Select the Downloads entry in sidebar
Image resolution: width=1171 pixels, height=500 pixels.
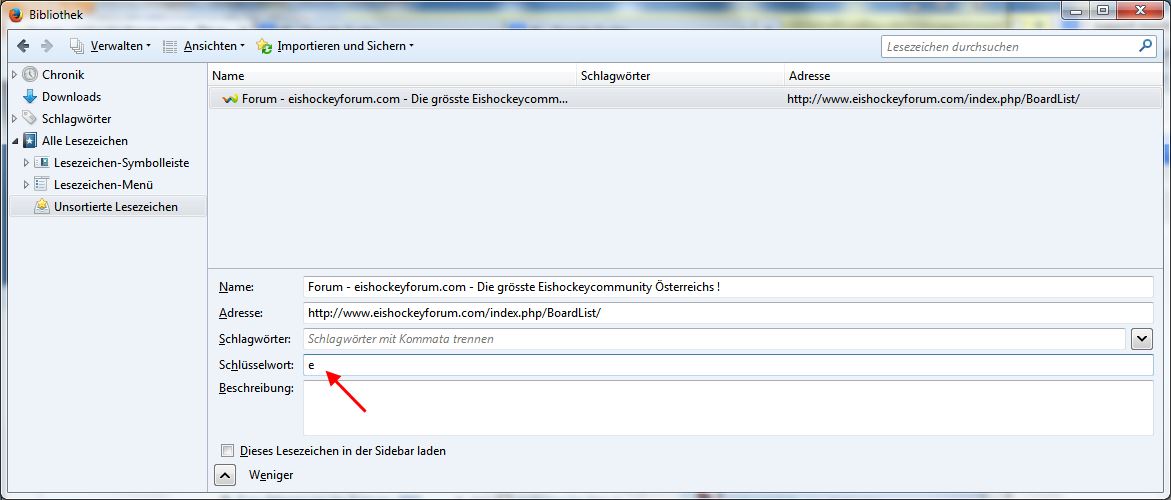(70, 97)
